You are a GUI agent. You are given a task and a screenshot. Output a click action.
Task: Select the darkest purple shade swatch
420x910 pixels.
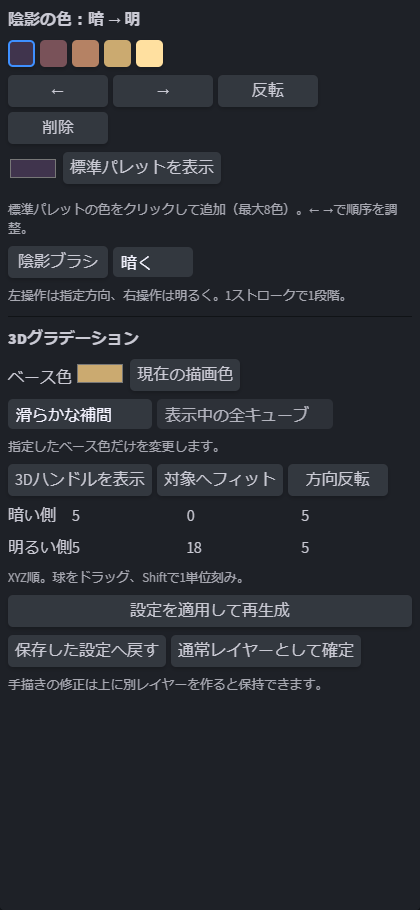[21, 53]
